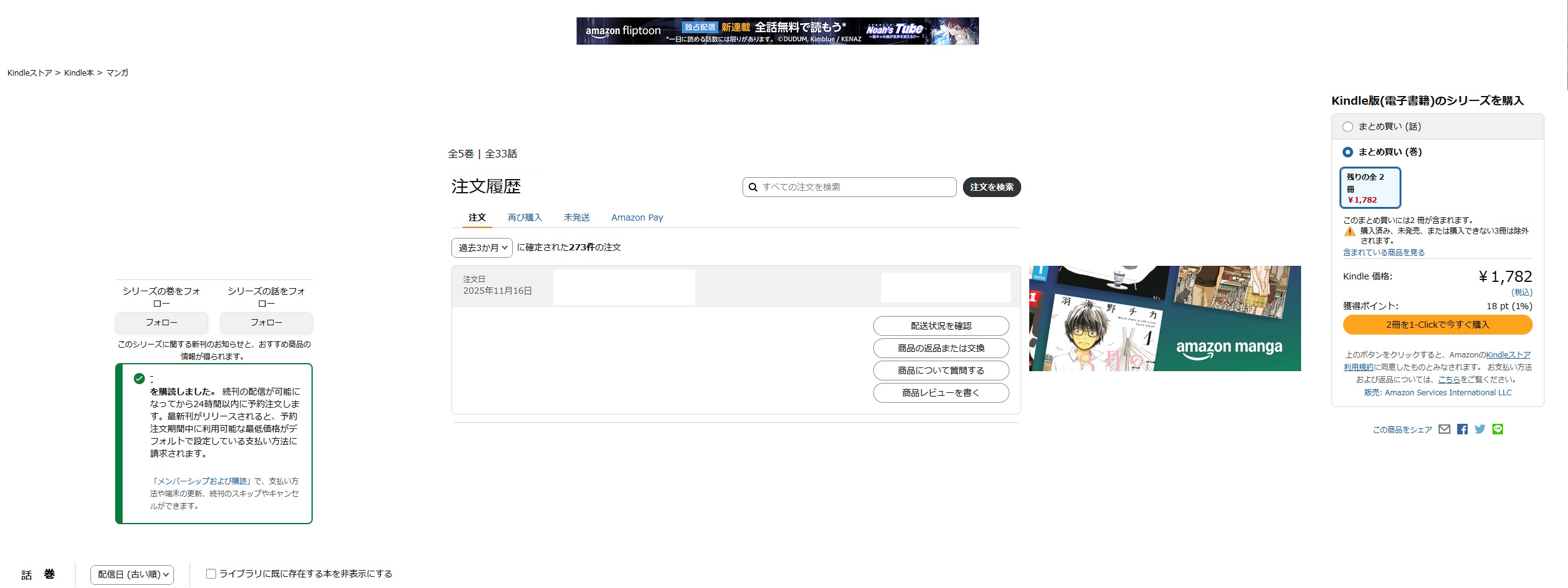Select the まとめ買い (話) radio option
Image resolution: width=1568 pixels, height=588 pixels.
(x=1348, y=127)
